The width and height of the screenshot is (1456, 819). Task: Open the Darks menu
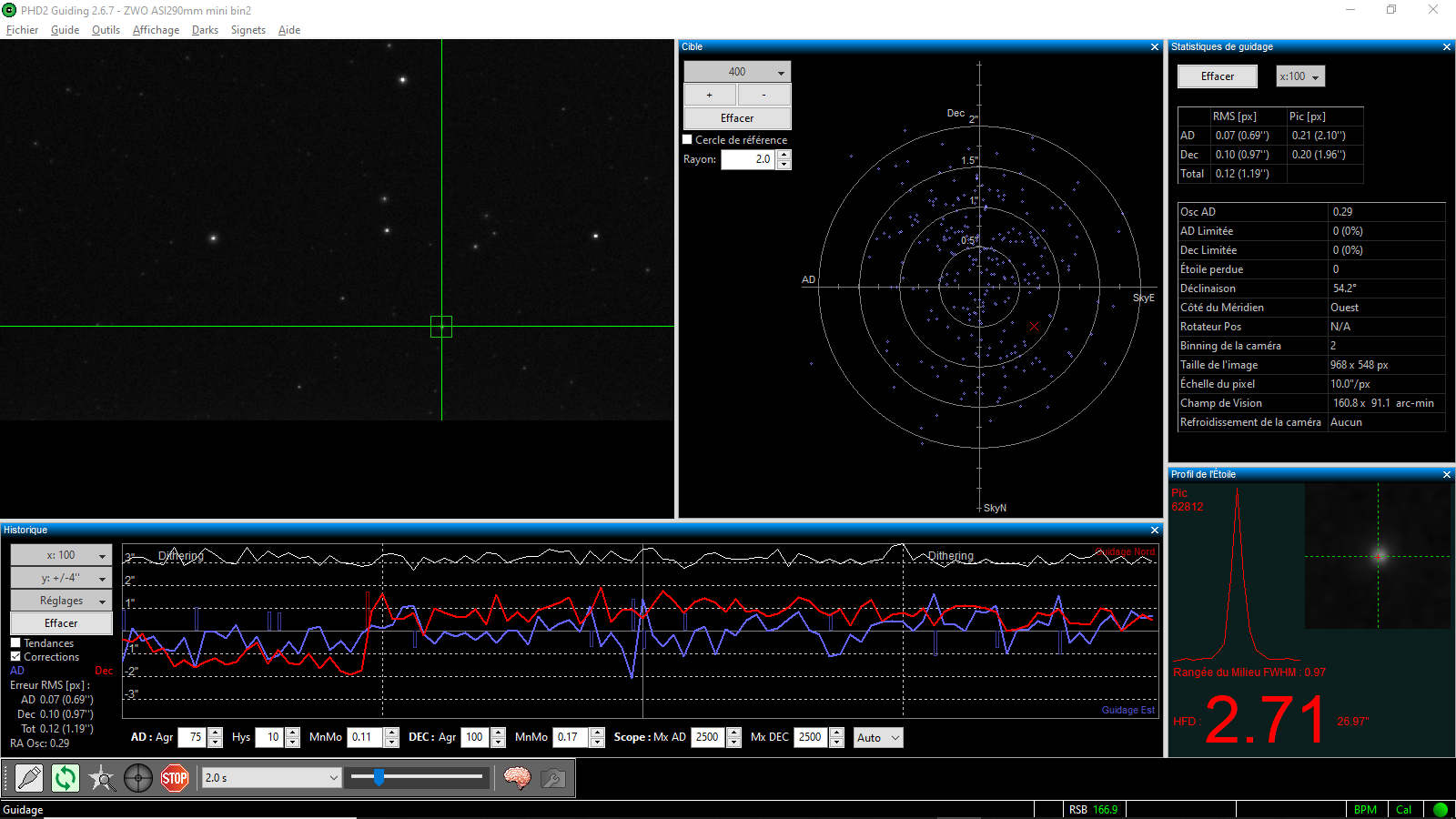(x=205, y=30)
